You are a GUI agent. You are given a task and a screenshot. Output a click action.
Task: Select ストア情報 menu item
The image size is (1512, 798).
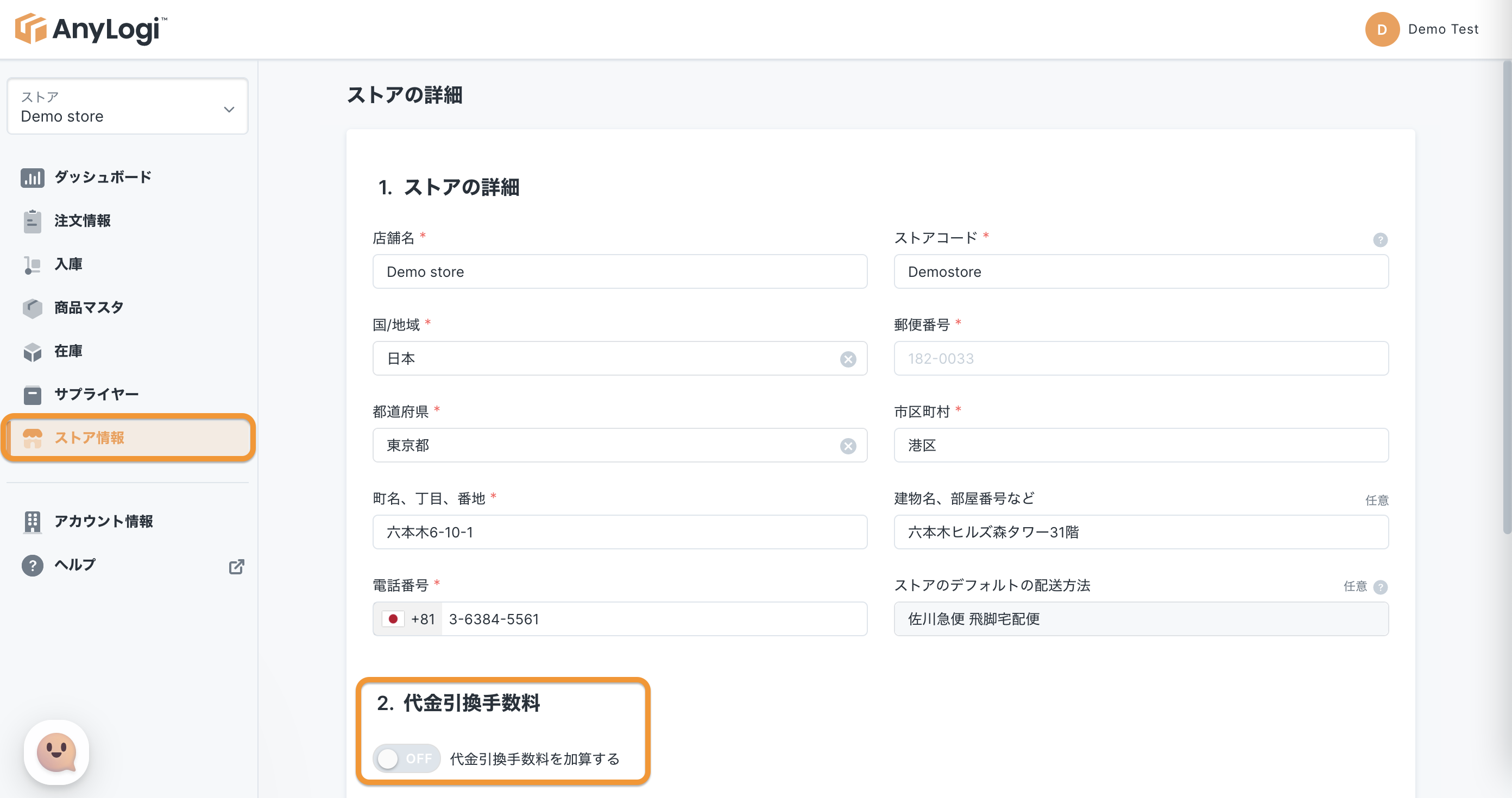129,438
